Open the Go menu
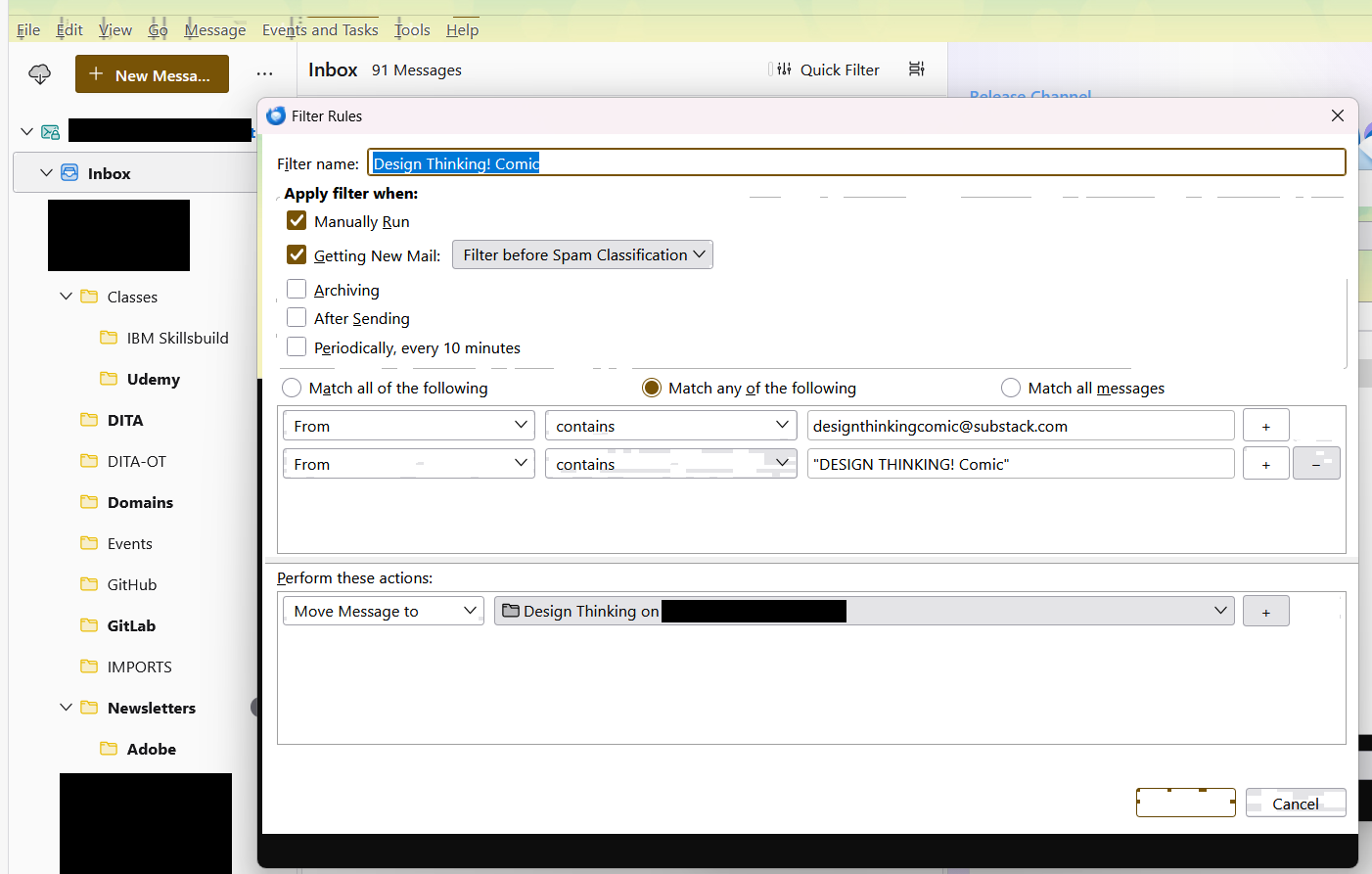Screen dimensions: 1372x874 (x=159, y=29)
